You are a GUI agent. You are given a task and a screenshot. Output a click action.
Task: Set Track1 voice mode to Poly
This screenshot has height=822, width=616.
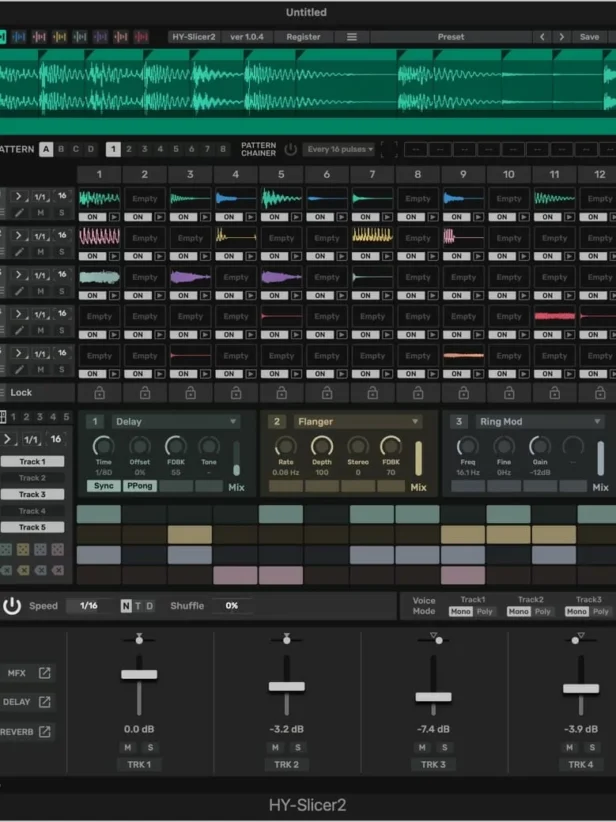(x=484, y=612)
